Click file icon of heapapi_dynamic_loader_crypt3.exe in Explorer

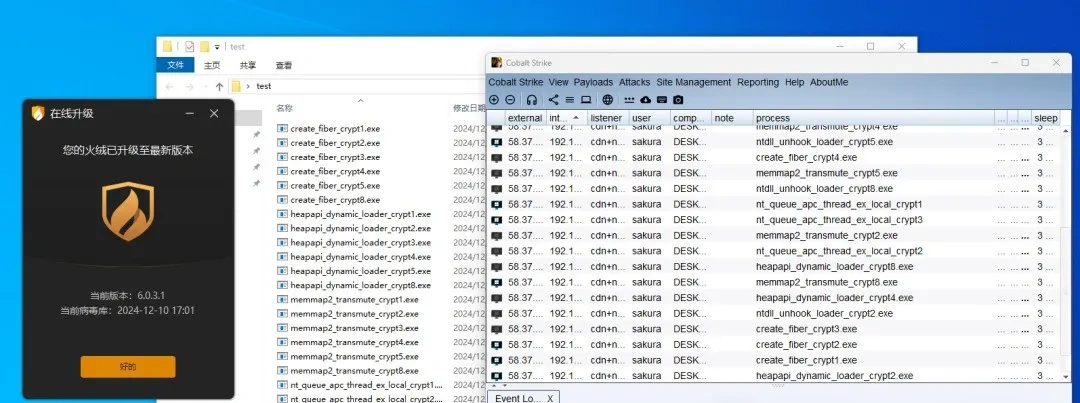[282, 242]
